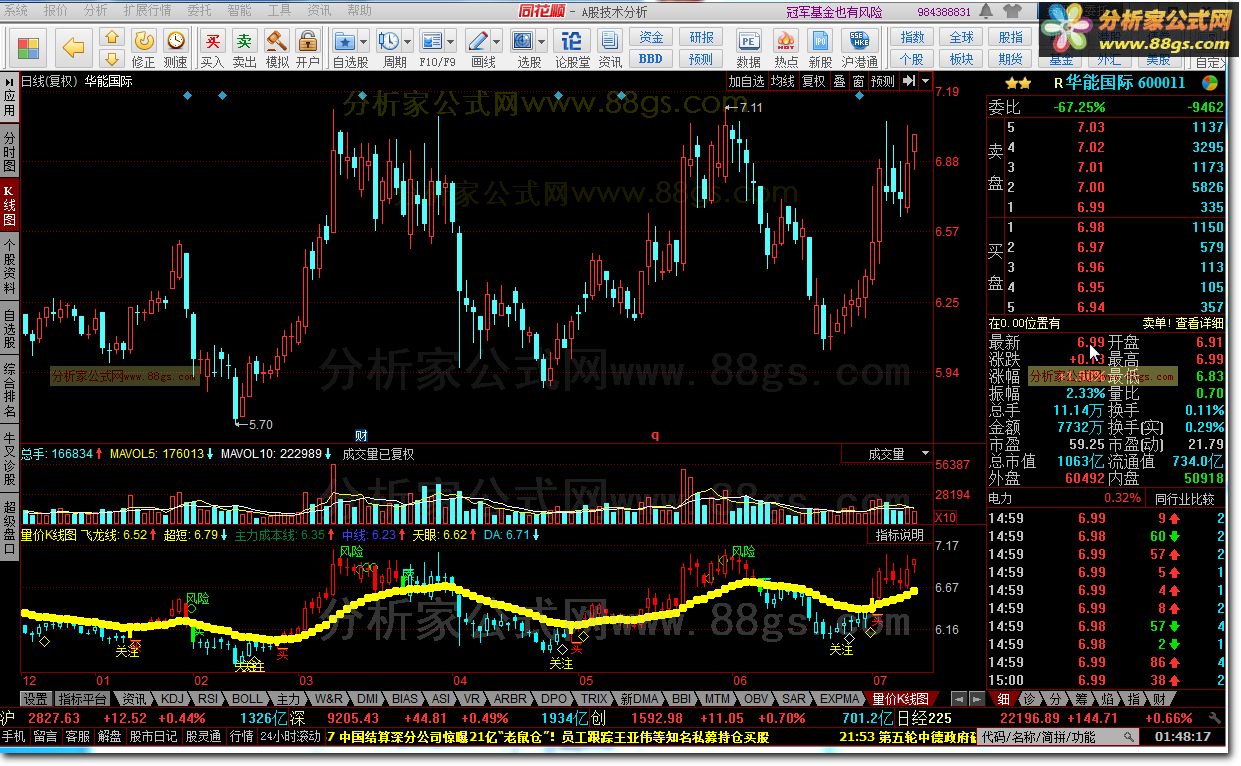Open dropdown arrow next to 画线
Viewport: 1241px width, 766px height.
[497, 42]
